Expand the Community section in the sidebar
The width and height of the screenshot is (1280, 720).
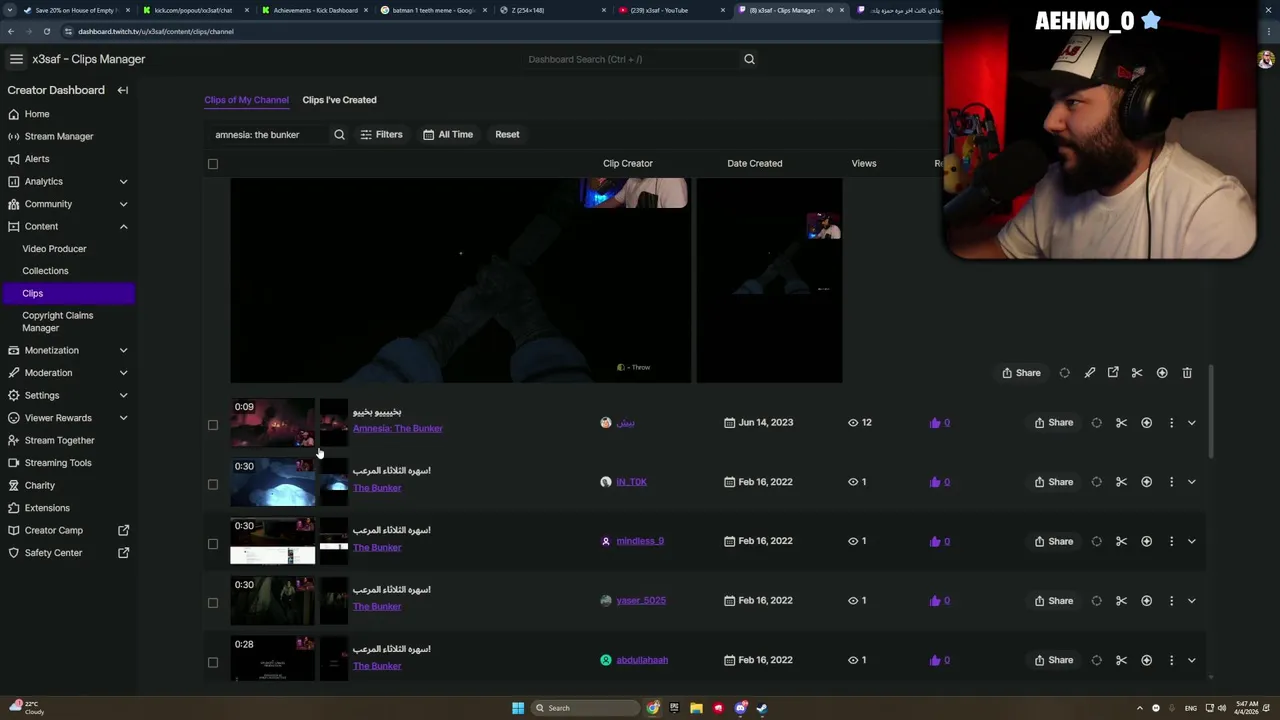[x=123, y=204]
